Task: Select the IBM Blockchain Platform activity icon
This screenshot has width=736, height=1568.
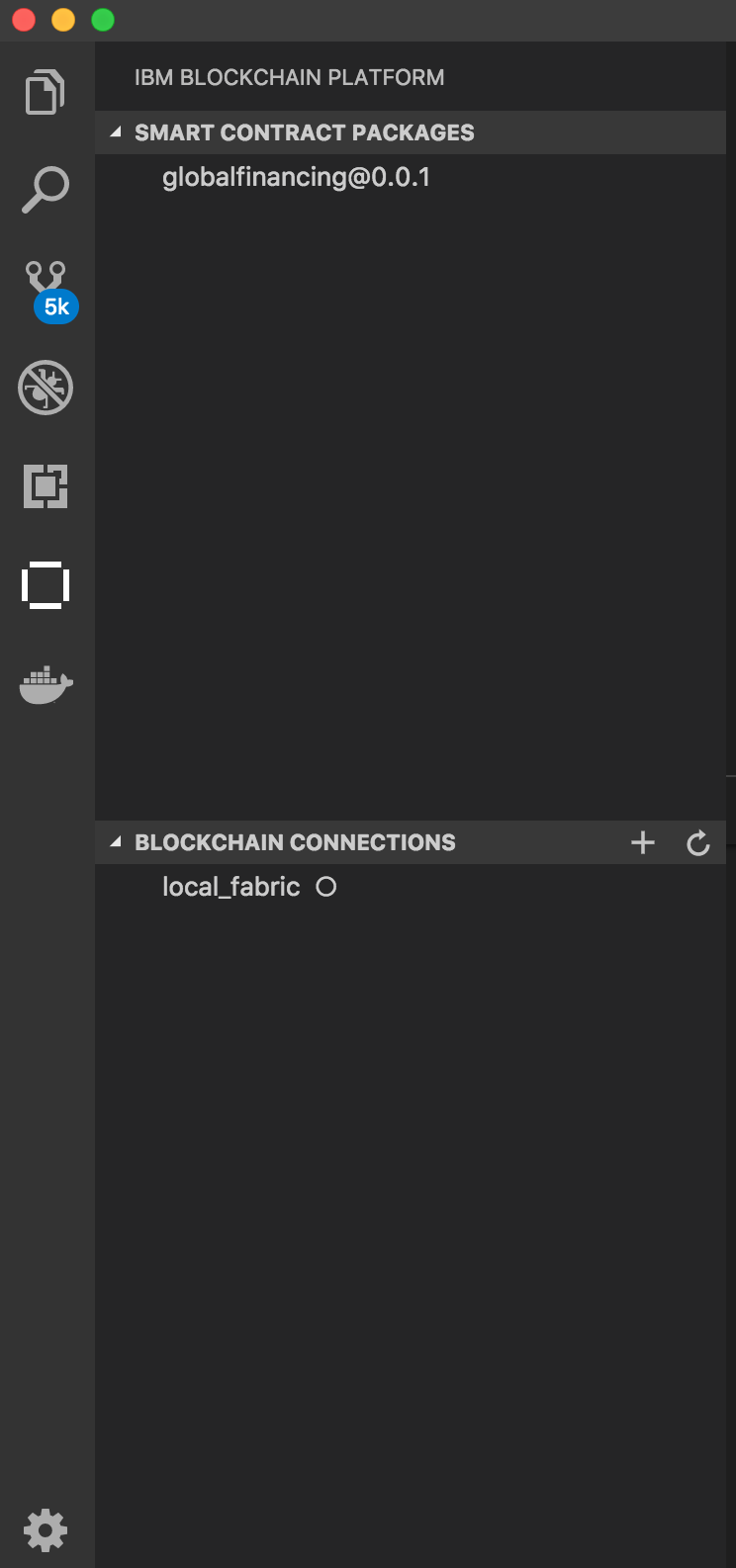Action: point(46,585)
